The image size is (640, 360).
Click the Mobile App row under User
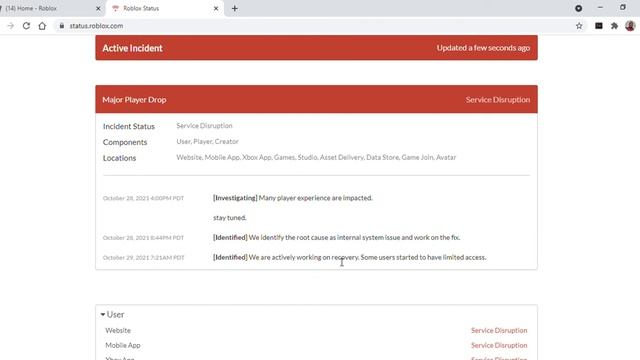pos(316,345)
